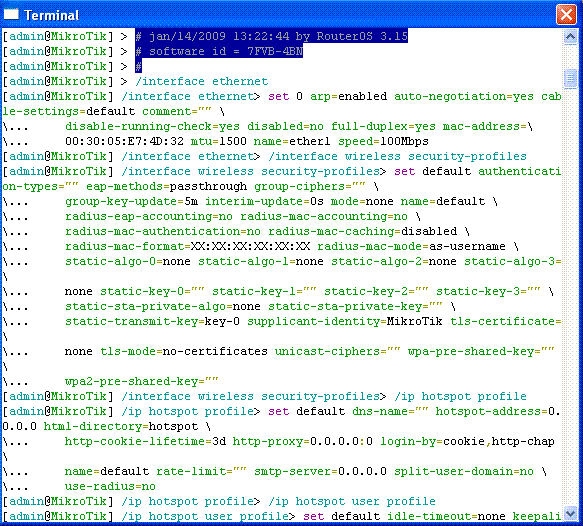Click 'supplicant-identity=MikroTik' text

345,321
